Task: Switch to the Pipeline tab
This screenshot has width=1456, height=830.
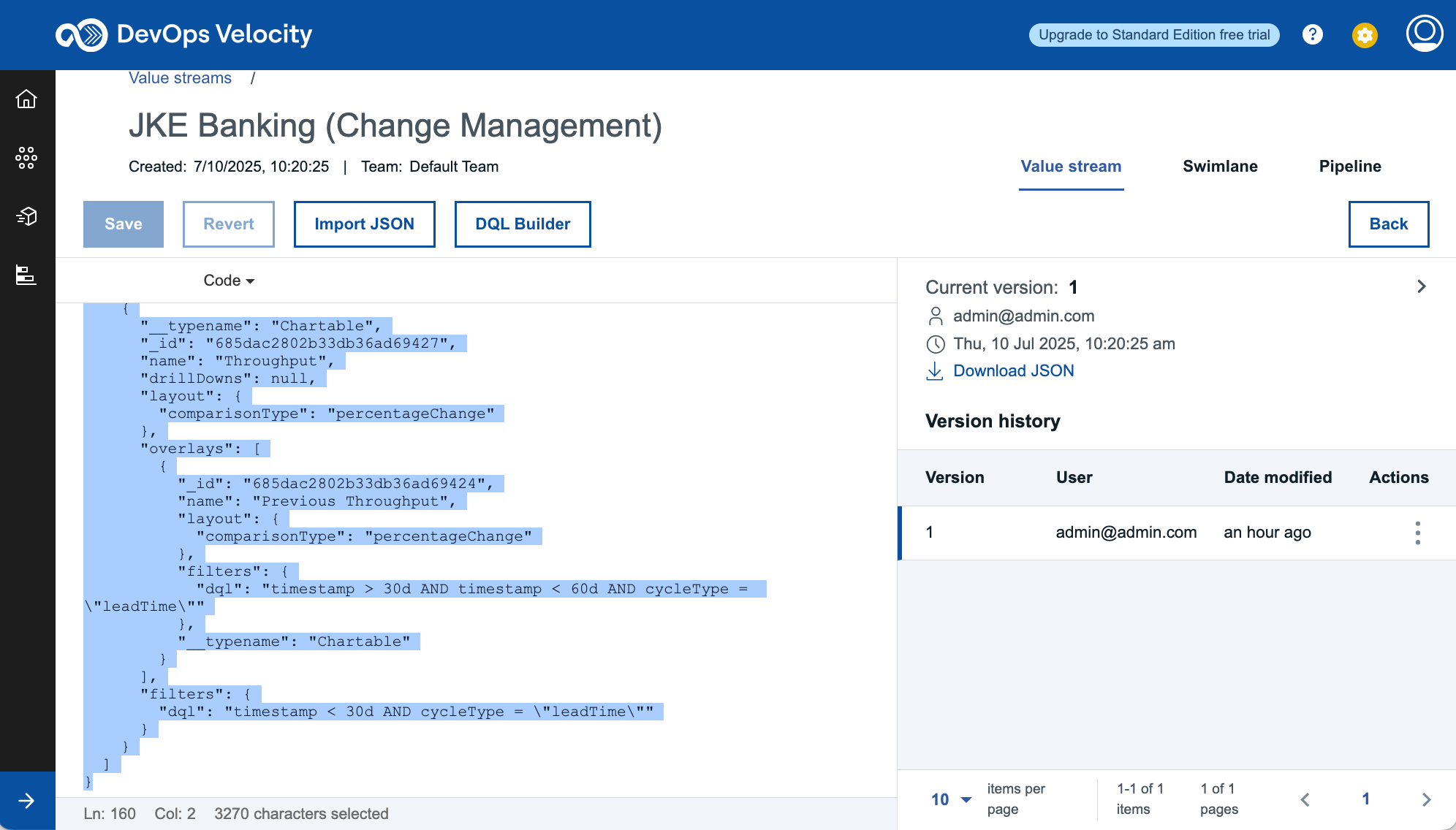Action: tap(1350, 167)
